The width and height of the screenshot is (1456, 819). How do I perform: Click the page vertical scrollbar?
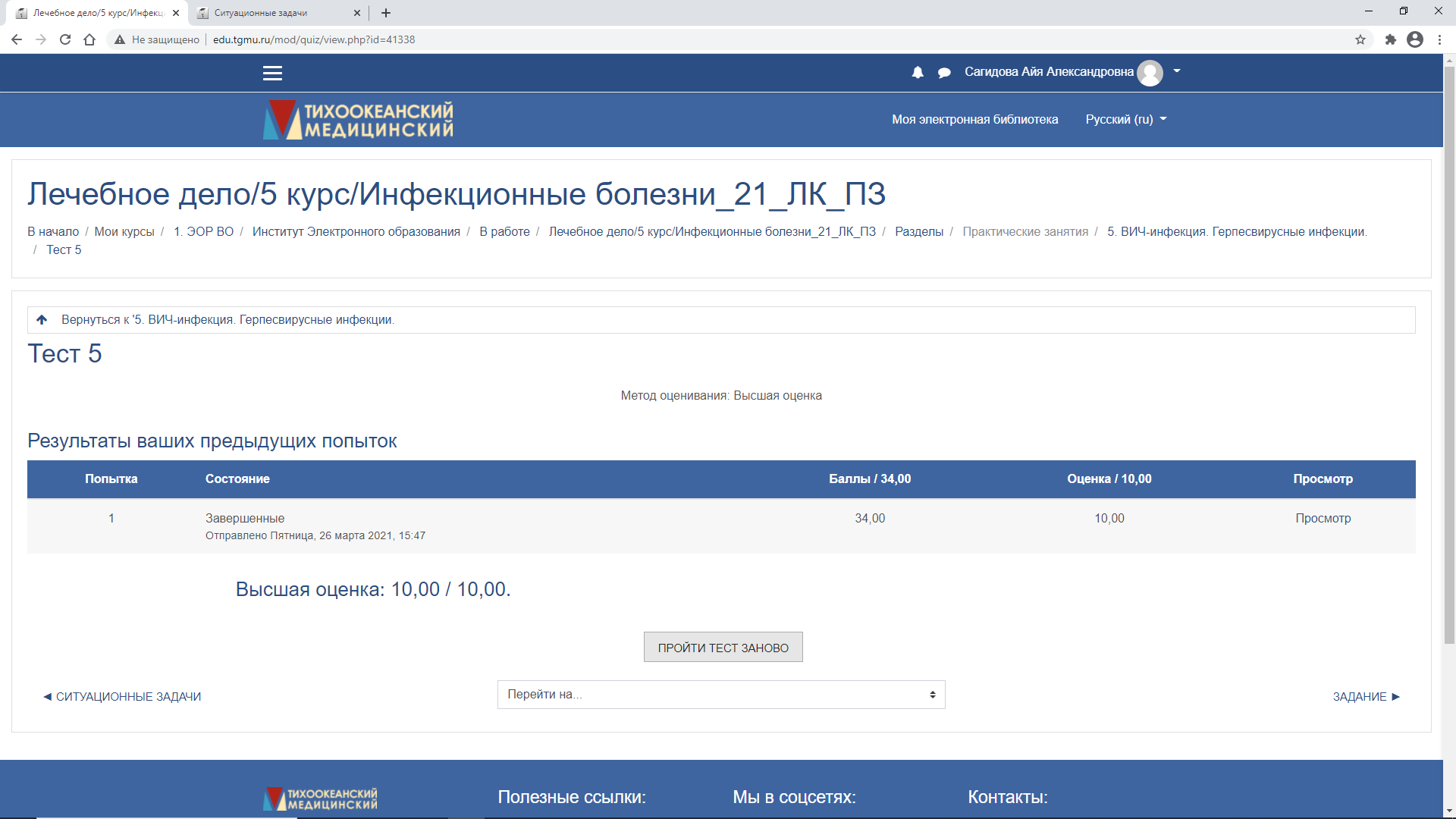point(1449,356)
